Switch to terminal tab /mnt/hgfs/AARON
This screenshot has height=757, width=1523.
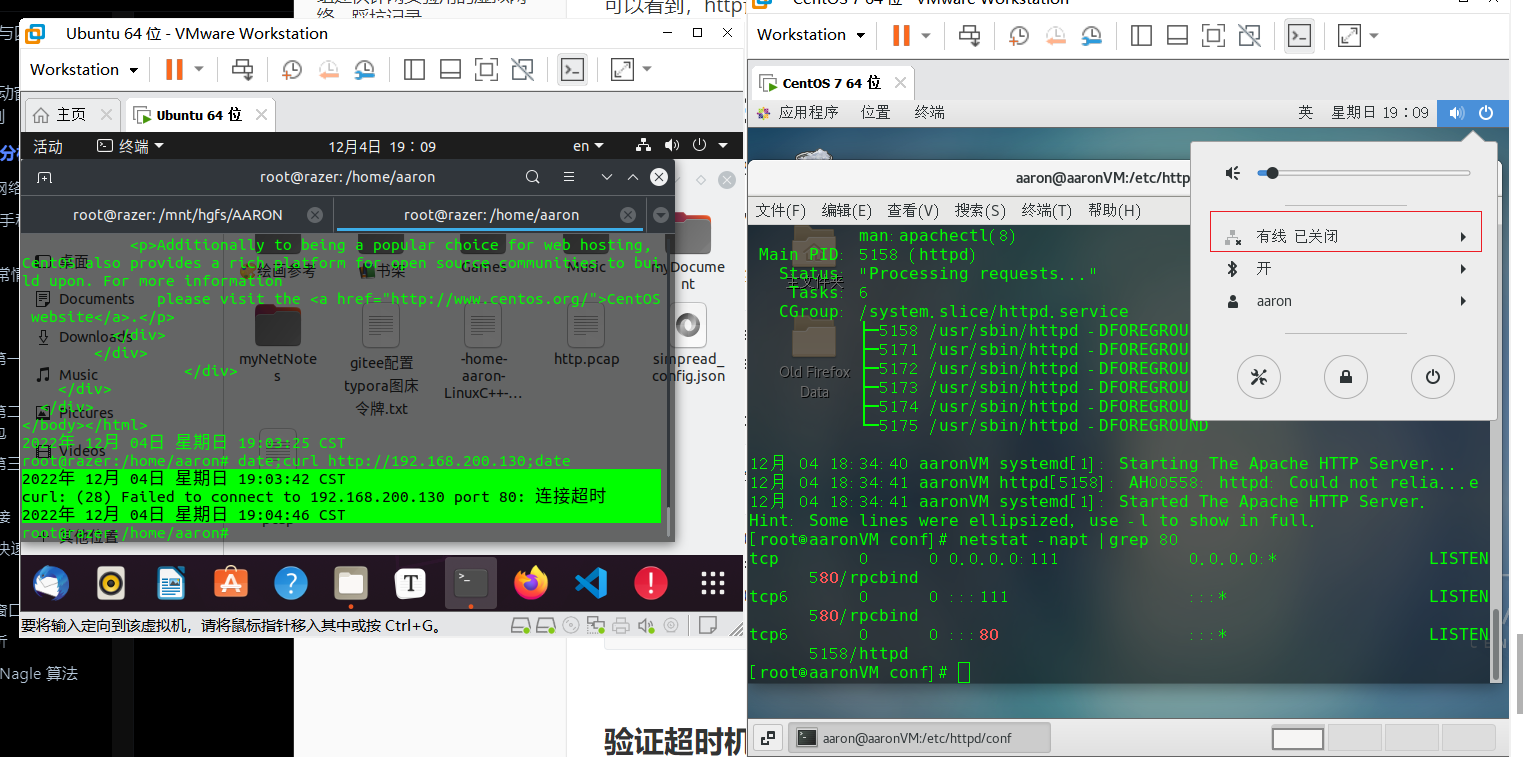click(177, 214)
